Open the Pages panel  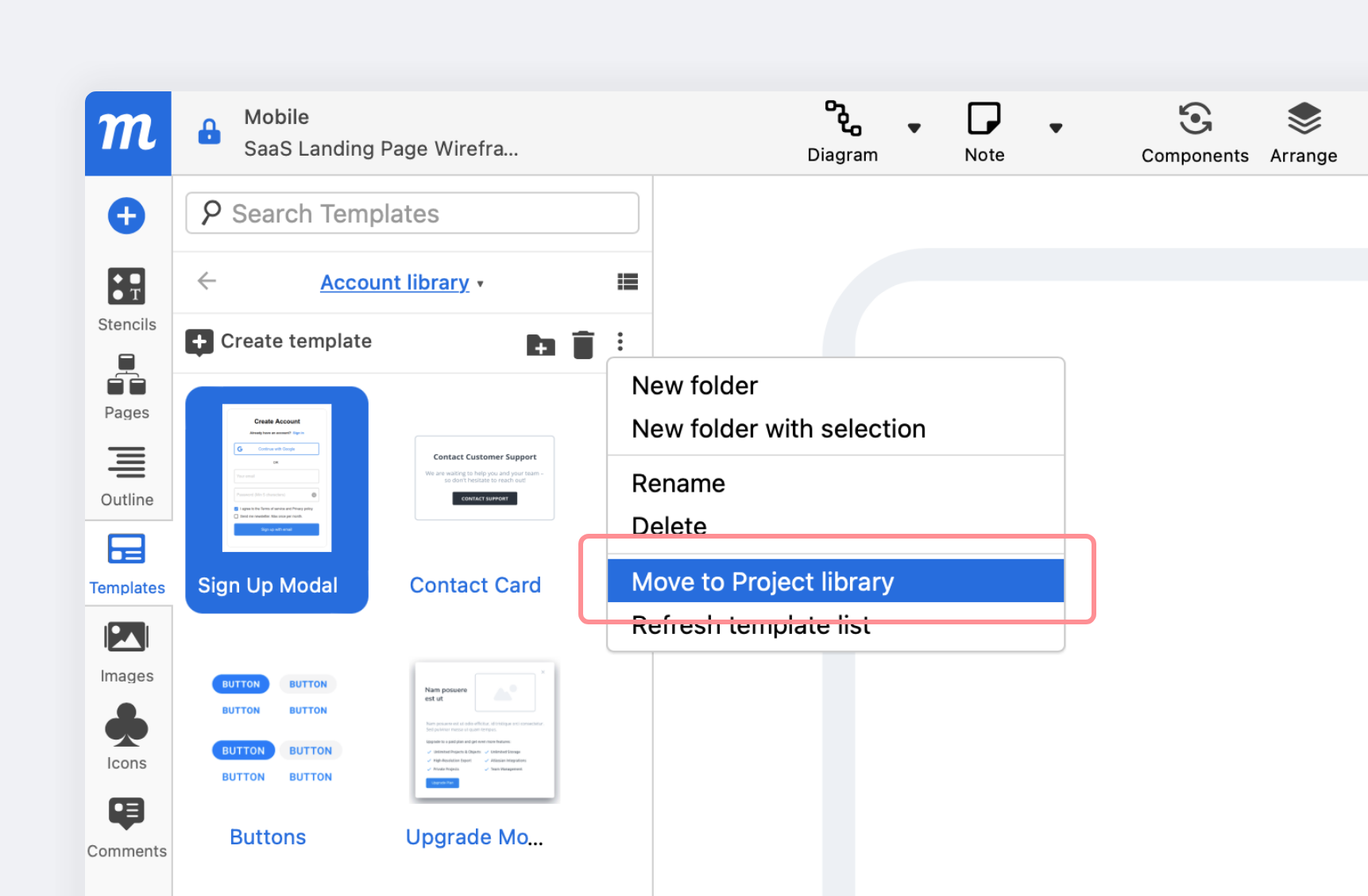[x=127, y=387]
